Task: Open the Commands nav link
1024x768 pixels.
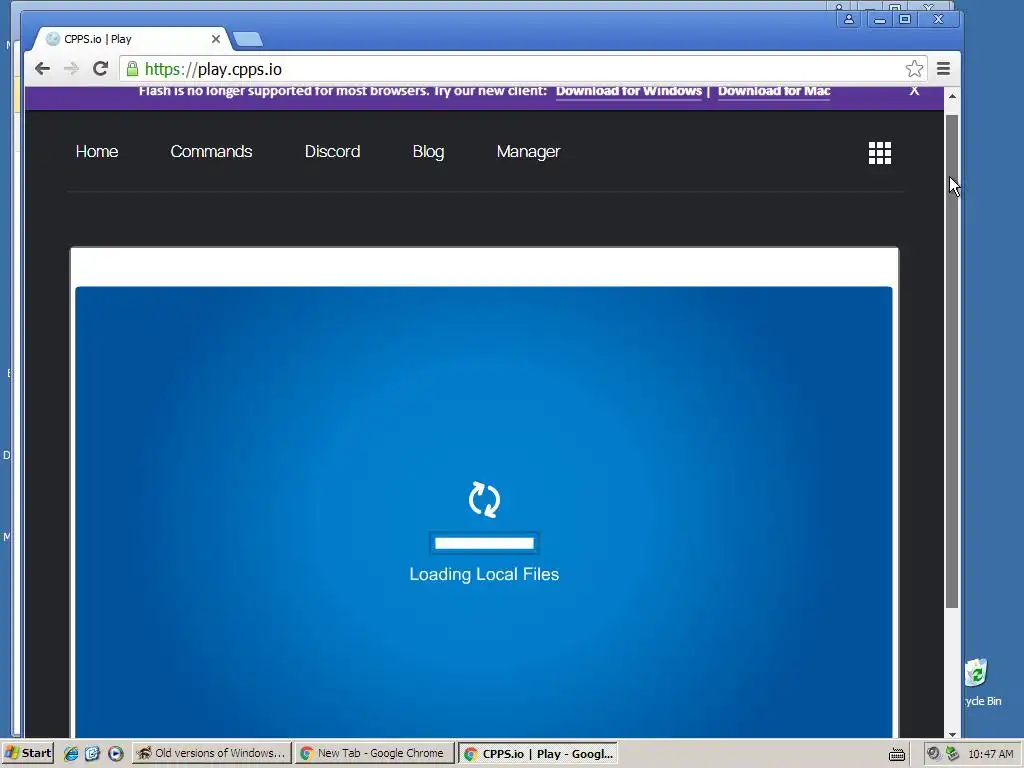Action: (x=211, y=152)
